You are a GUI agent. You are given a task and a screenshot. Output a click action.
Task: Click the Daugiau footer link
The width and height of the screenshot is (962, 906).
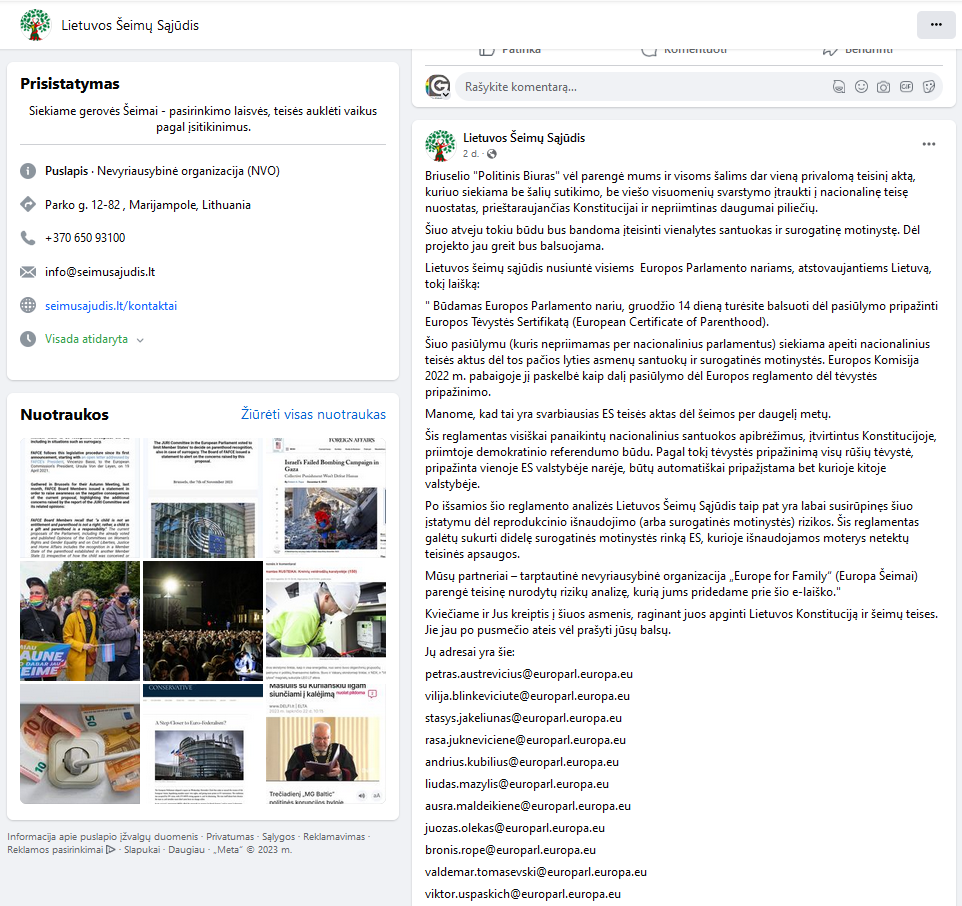(x=187, y=850)
